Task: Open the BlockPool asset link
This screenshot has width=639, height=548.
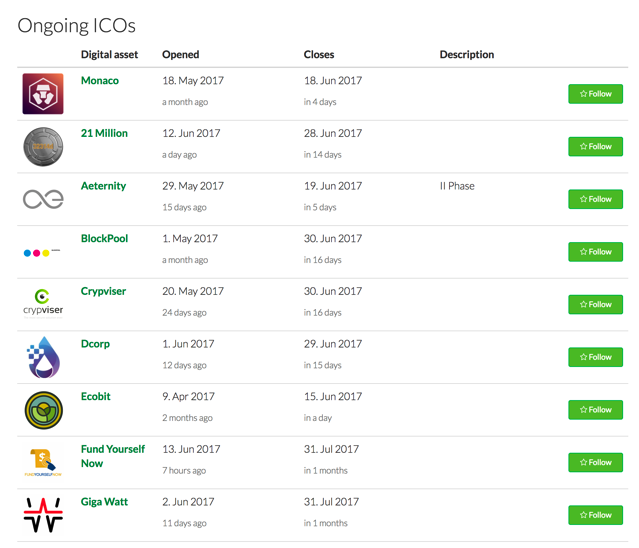Action: (104, 238)
